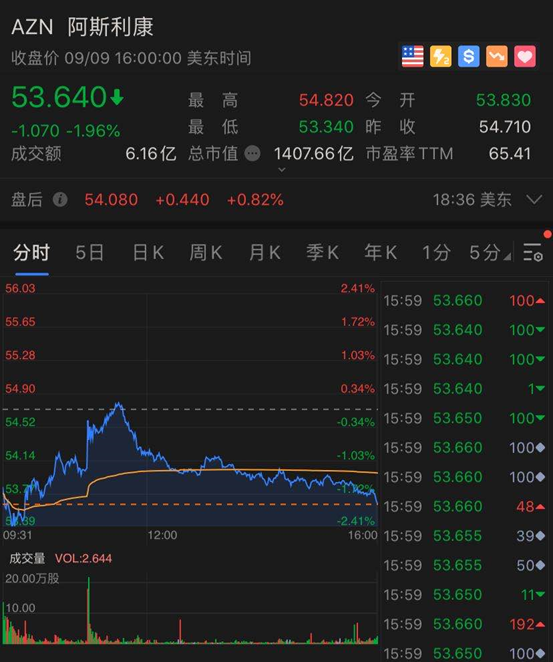Select the trade row with volume 192
This screenshot has height=662, width=553.
[464, 624]
